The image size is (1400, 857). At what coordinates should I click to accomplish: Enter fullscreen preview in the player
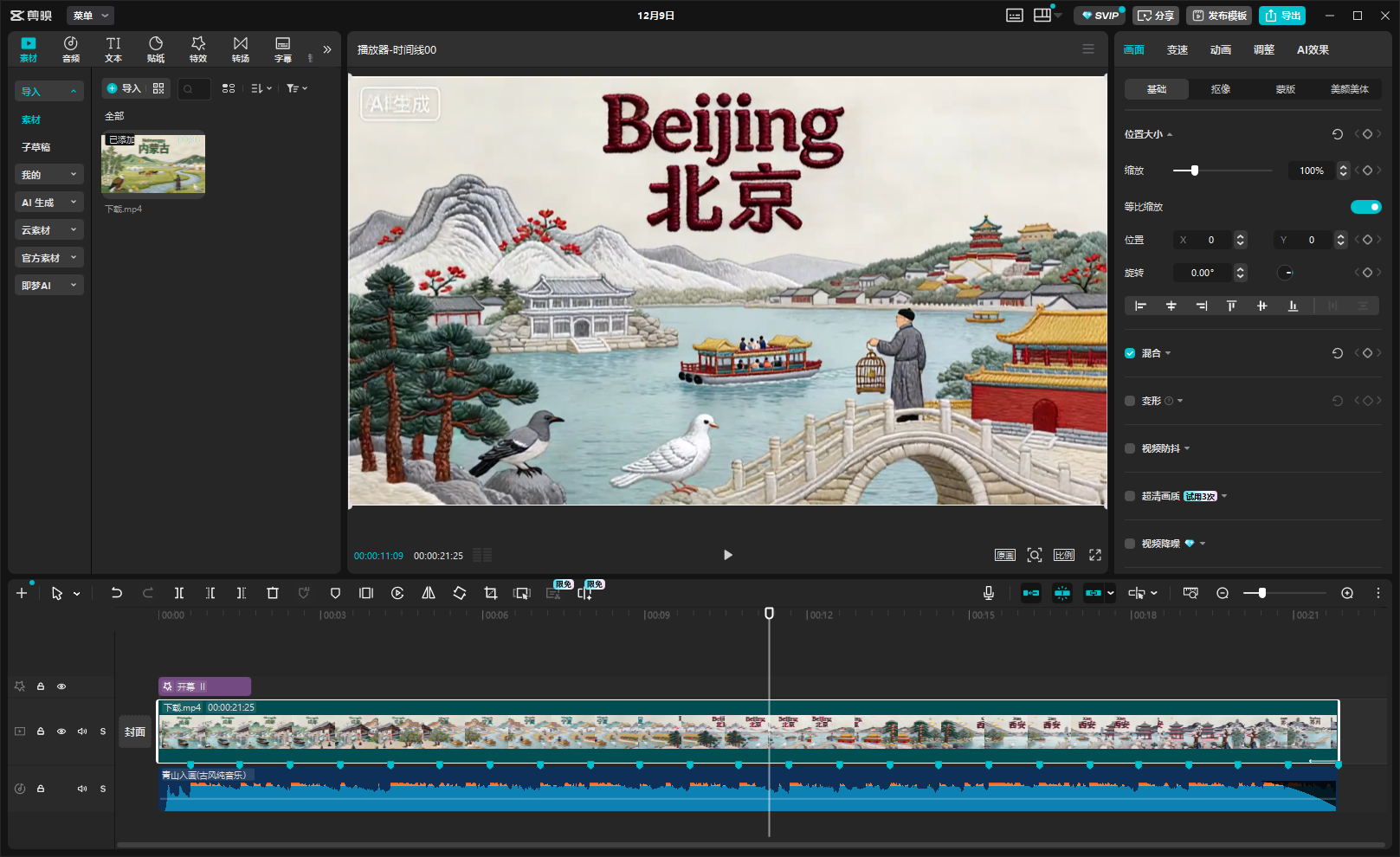click(1094, 555)
